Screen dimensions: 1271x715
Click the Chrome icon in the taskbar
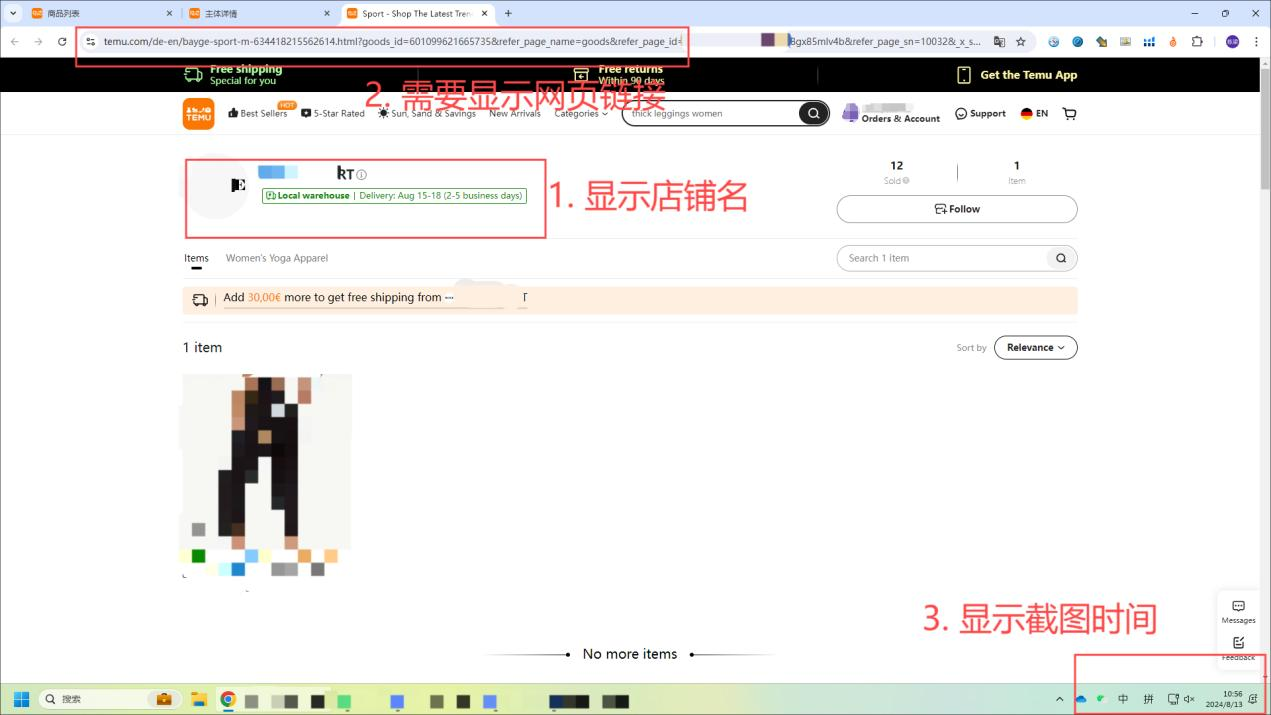pyautogui.click(x=228, y=699)
